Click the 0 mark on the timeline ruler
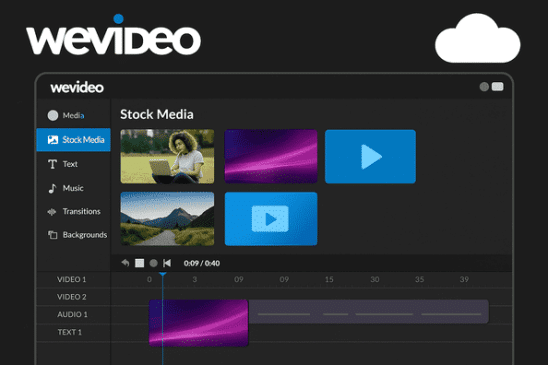Screen dimensions: 548x365 tap(149, 279)
